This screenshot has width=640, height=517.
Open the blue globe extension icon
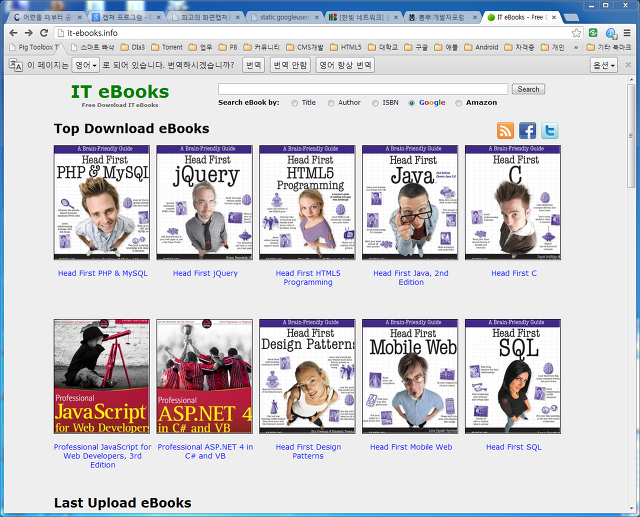tap(611, 33)
